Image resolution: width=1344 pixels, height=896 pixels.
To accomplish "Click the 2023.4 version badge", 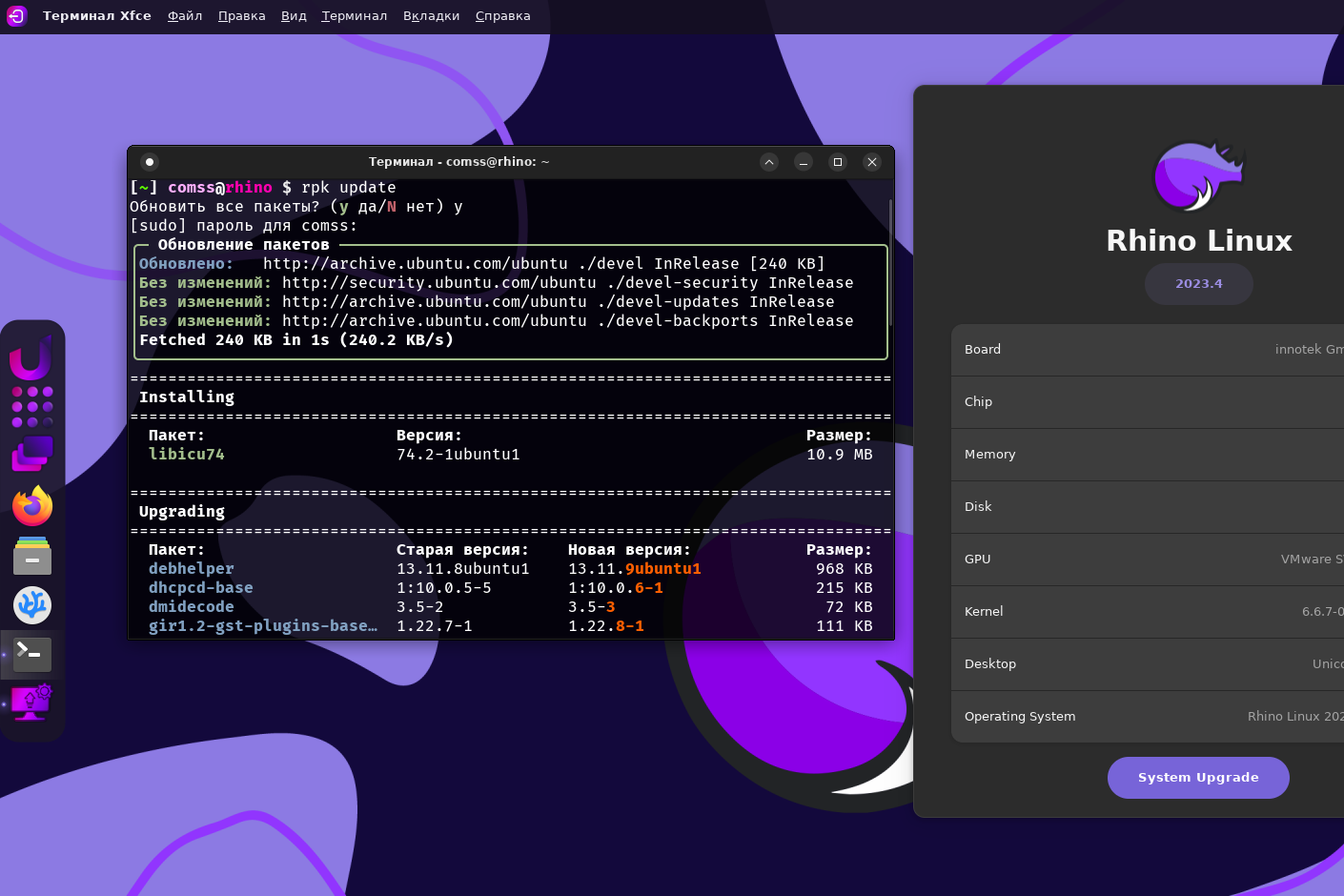I will (1199, 284).
